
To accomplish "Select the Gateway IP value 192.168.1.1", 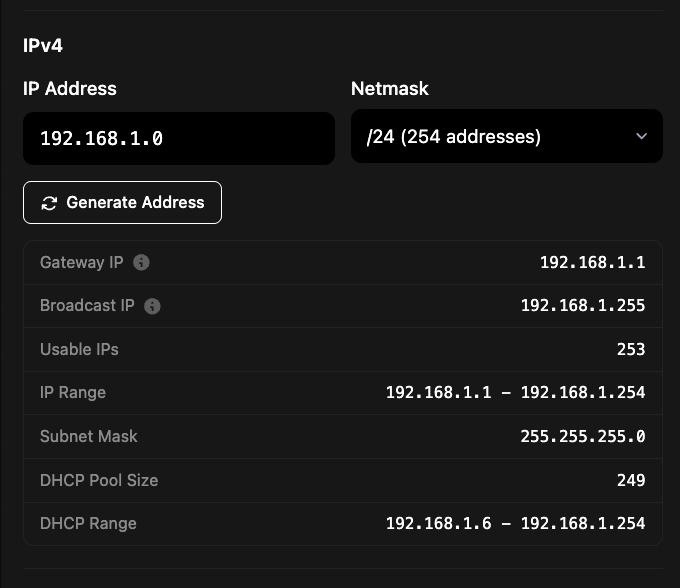I will click(592, 263).
